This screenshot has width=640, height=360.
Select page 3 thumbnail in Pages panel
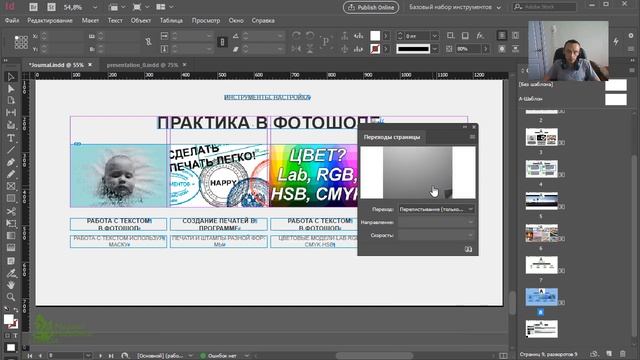542,137
